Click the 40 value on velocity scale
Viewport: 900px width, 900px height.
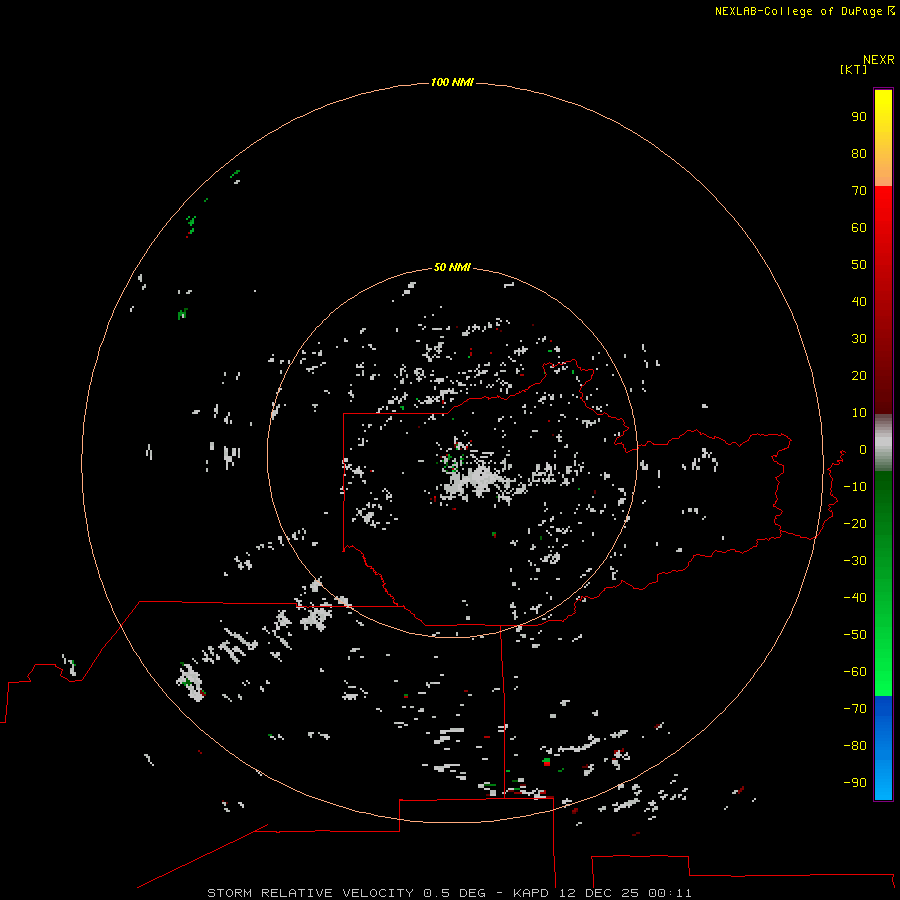click(859, 301)
